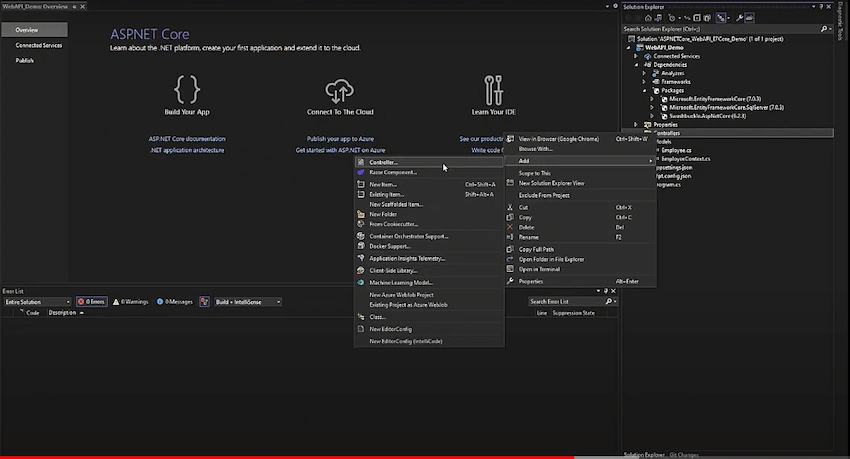The width and height of the screenshot is (850, 459).
Task: Choose View in Browser (Google Chrome)
Action: pos(580,139)
